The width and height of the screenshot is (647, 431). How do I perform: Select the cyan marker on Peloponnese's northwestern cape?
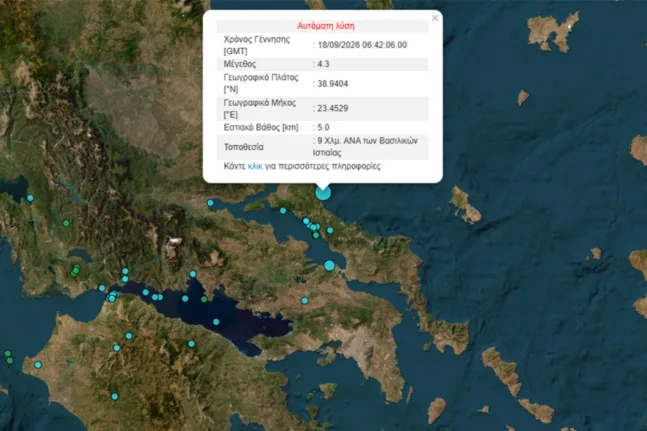point(38,365)
